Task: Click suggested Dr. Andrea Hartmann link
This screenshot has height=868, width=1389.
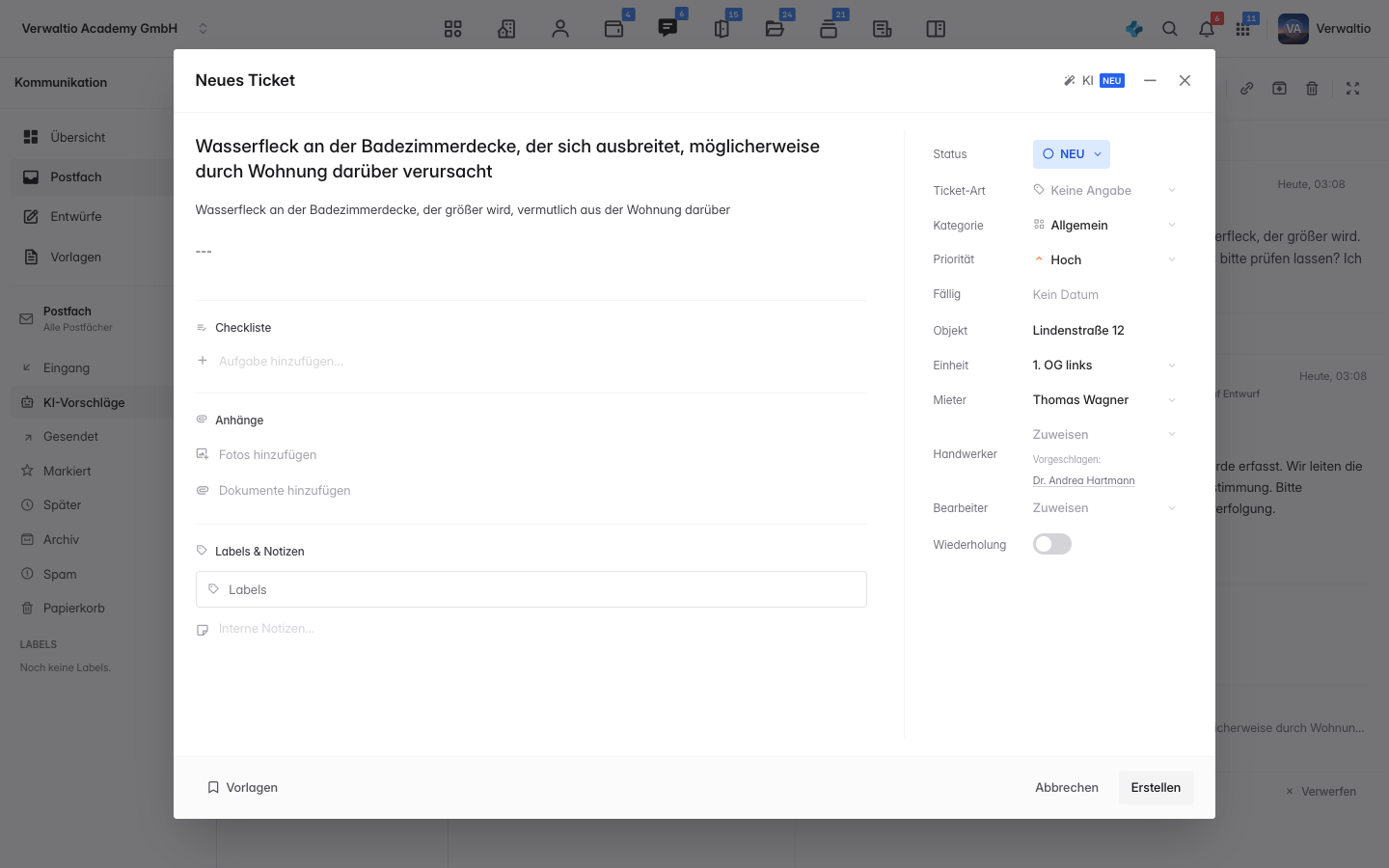Action: pos(1083,480)
